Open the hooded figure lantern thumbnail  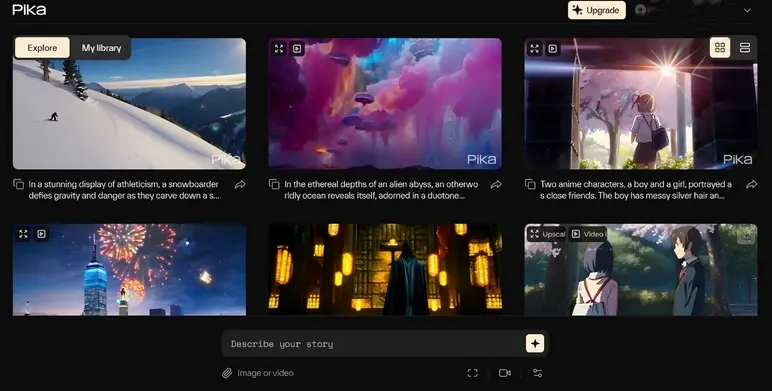[x=385, y=270]
